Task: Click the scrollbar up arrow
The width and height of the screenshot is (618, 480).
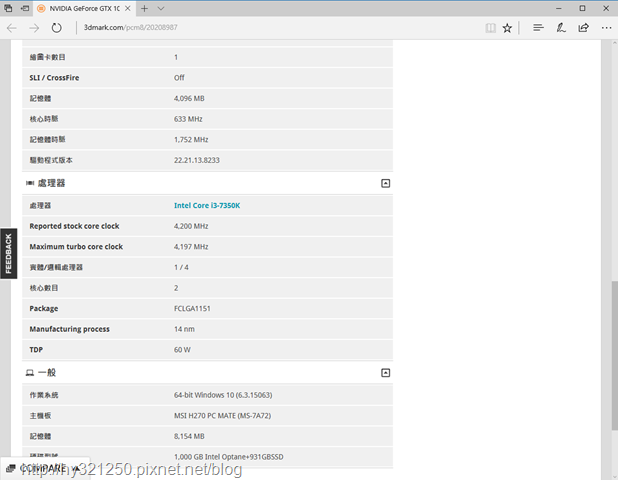Action: tap(614, 43)
